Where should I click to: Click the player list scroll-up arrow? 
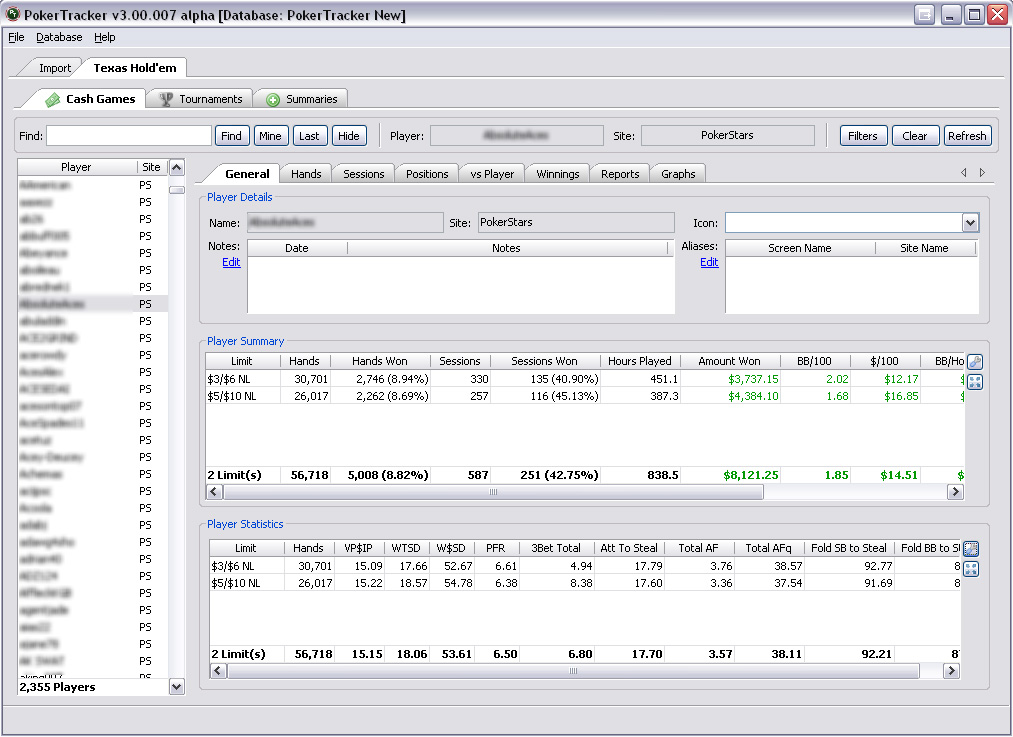point(176,167)
